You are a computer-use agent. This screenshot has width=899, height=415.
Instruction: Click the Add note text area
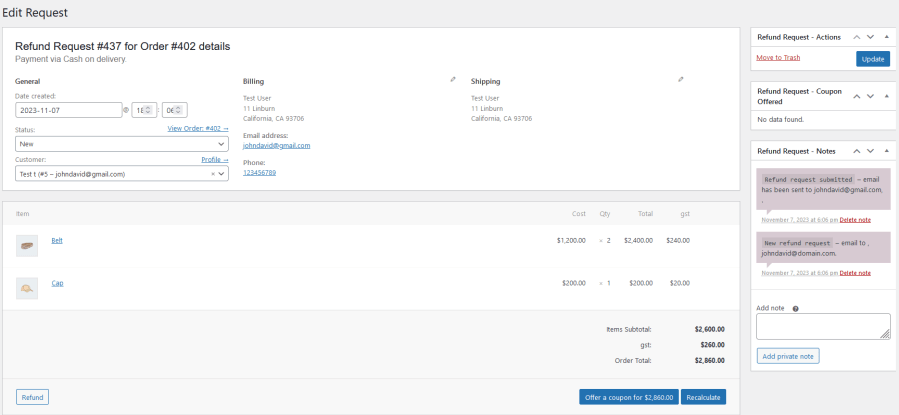[823, 326]
